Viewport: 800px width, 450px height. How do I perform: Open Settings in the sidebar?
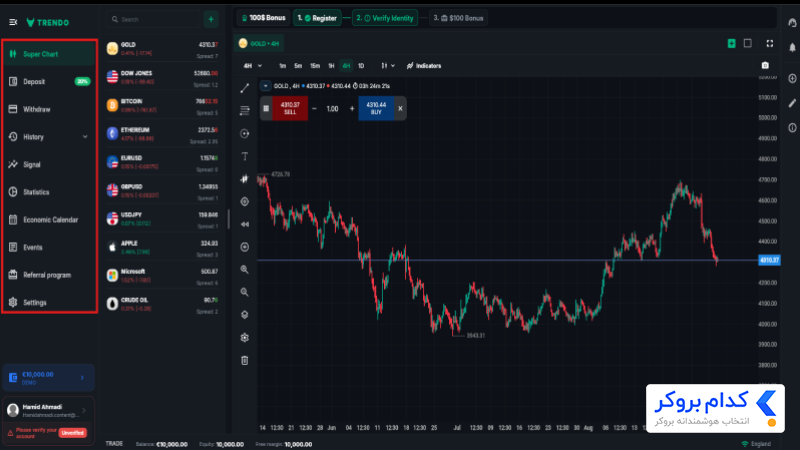(x=49, y=303)
